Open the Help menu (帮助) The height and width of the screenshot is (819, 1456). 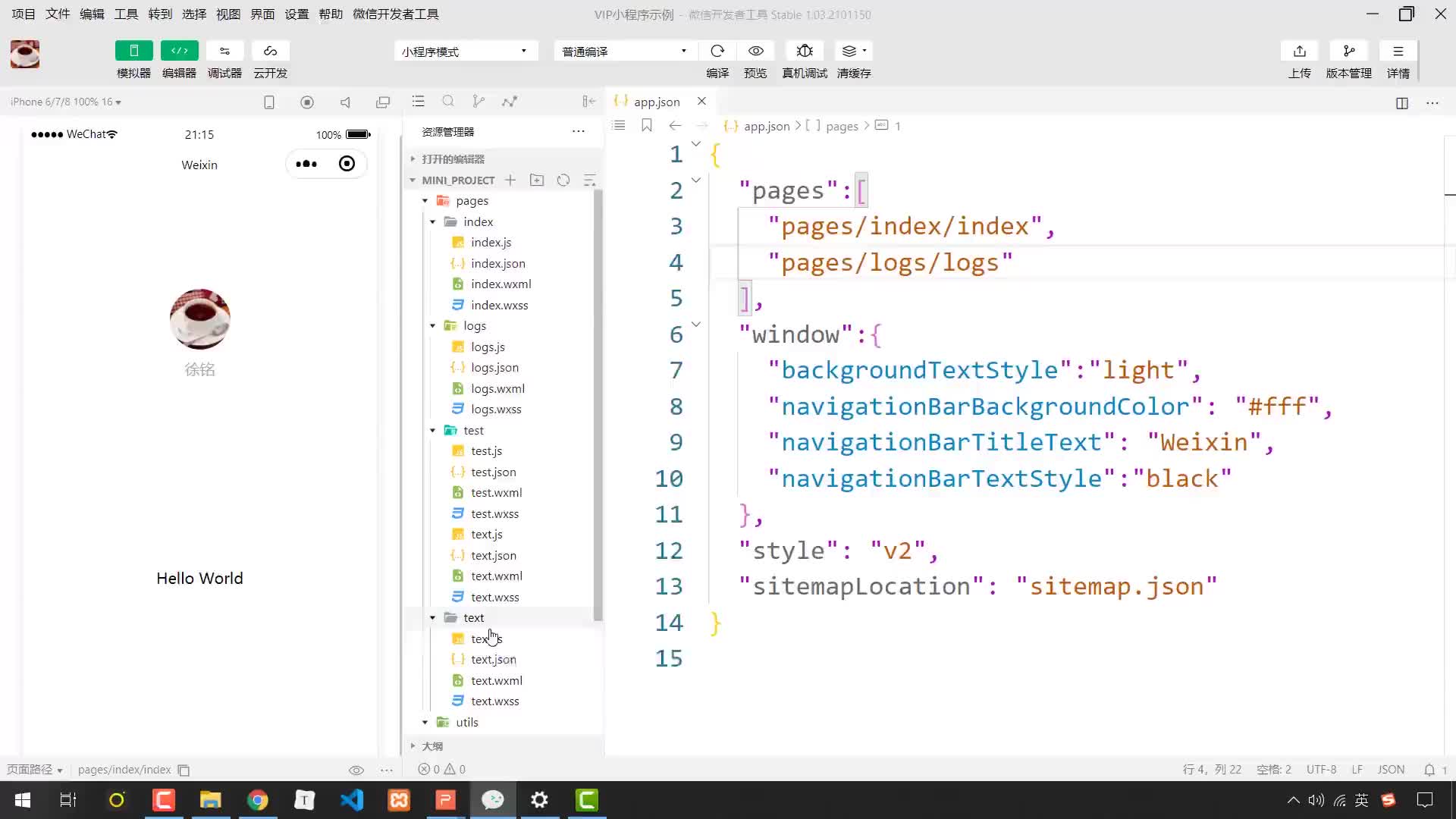point(331,14)
